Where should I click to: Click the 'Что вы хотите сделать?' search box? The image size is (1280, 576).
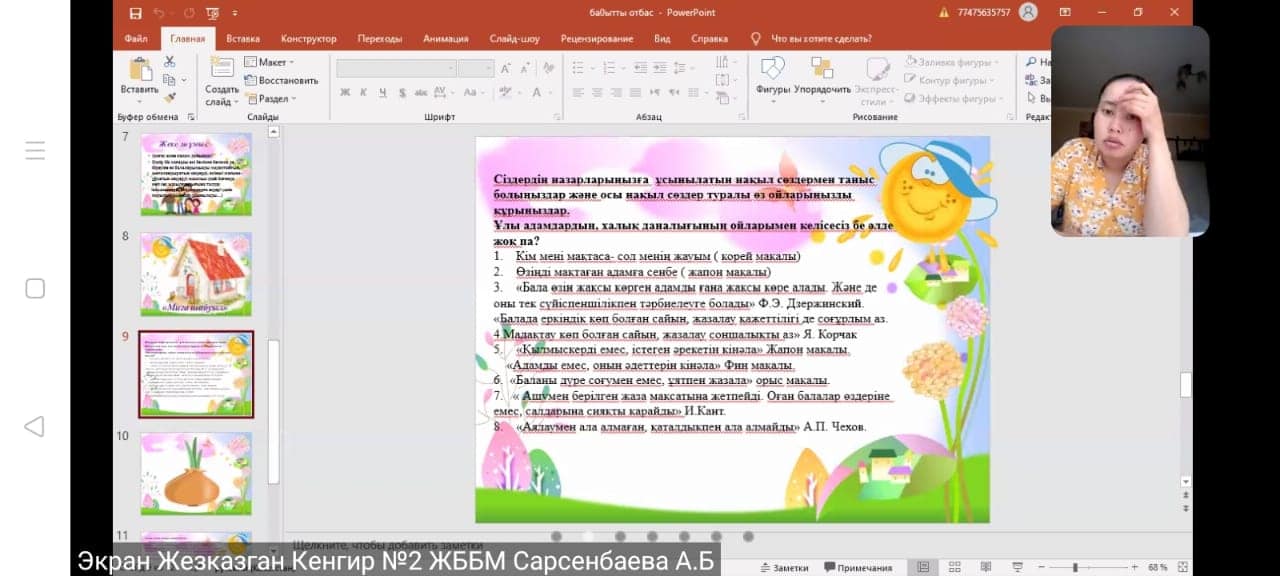(x=820, y=39)
